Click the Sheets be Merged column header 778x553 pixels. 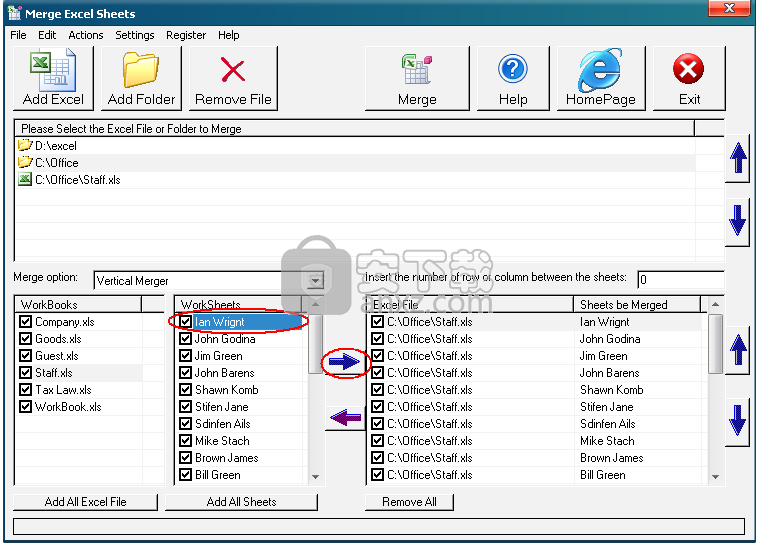pyautogui.click(x=637, y=304)
